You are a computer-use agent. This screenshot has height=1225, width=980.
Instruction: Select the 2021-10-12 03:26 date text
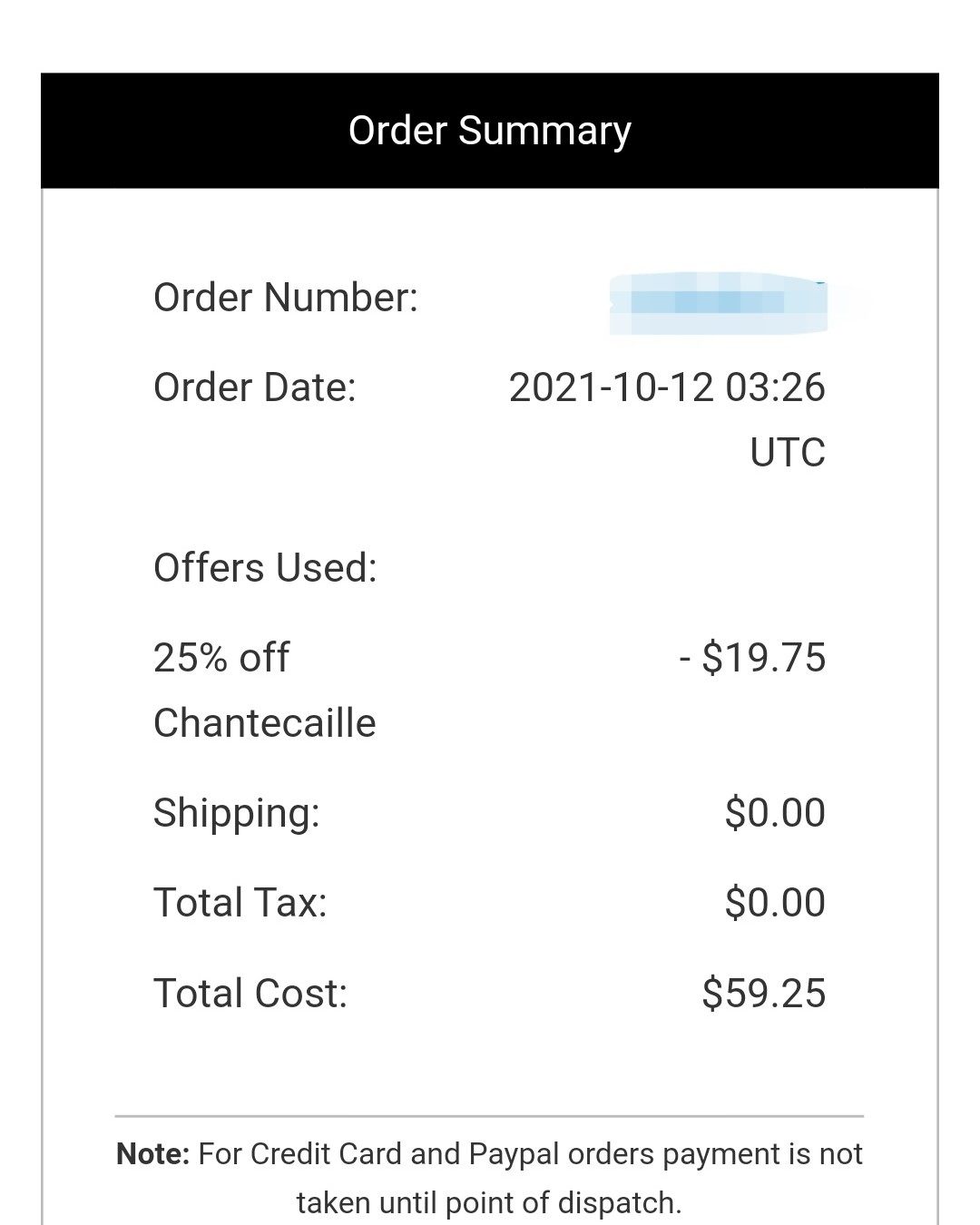[x=667, y=387]
